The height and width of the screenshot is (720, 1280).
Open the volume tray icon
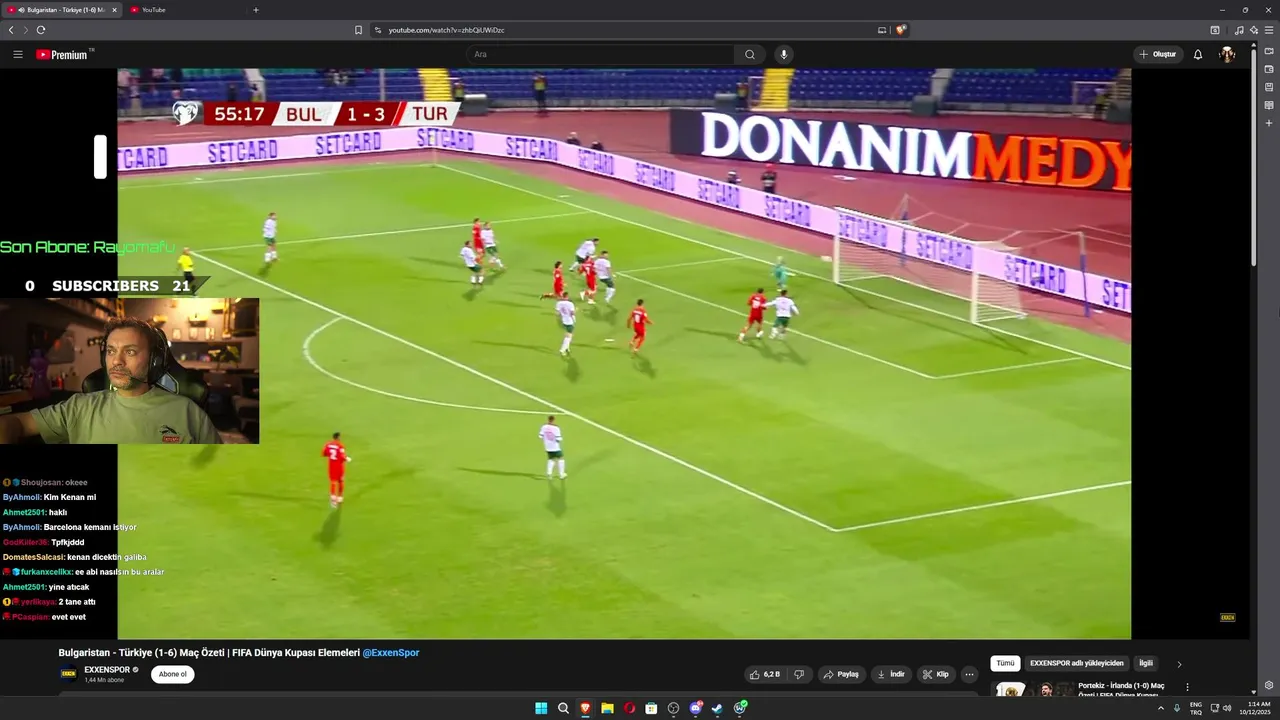[1227, 708]
